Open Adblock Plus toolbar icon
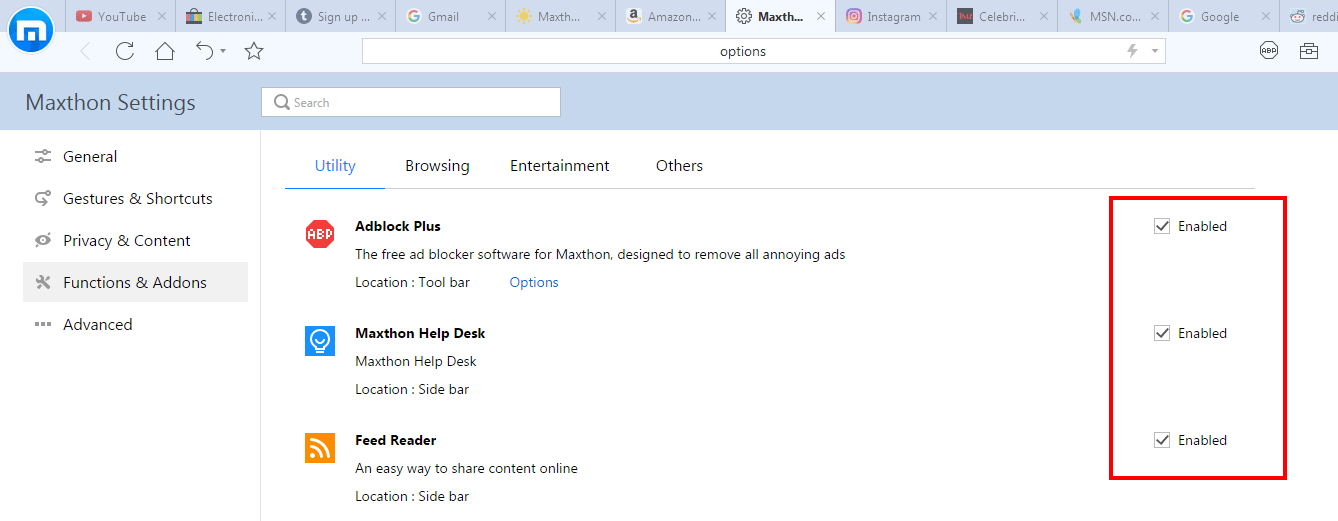Viewport: 1338px width, 521px height. [1269, 51]
